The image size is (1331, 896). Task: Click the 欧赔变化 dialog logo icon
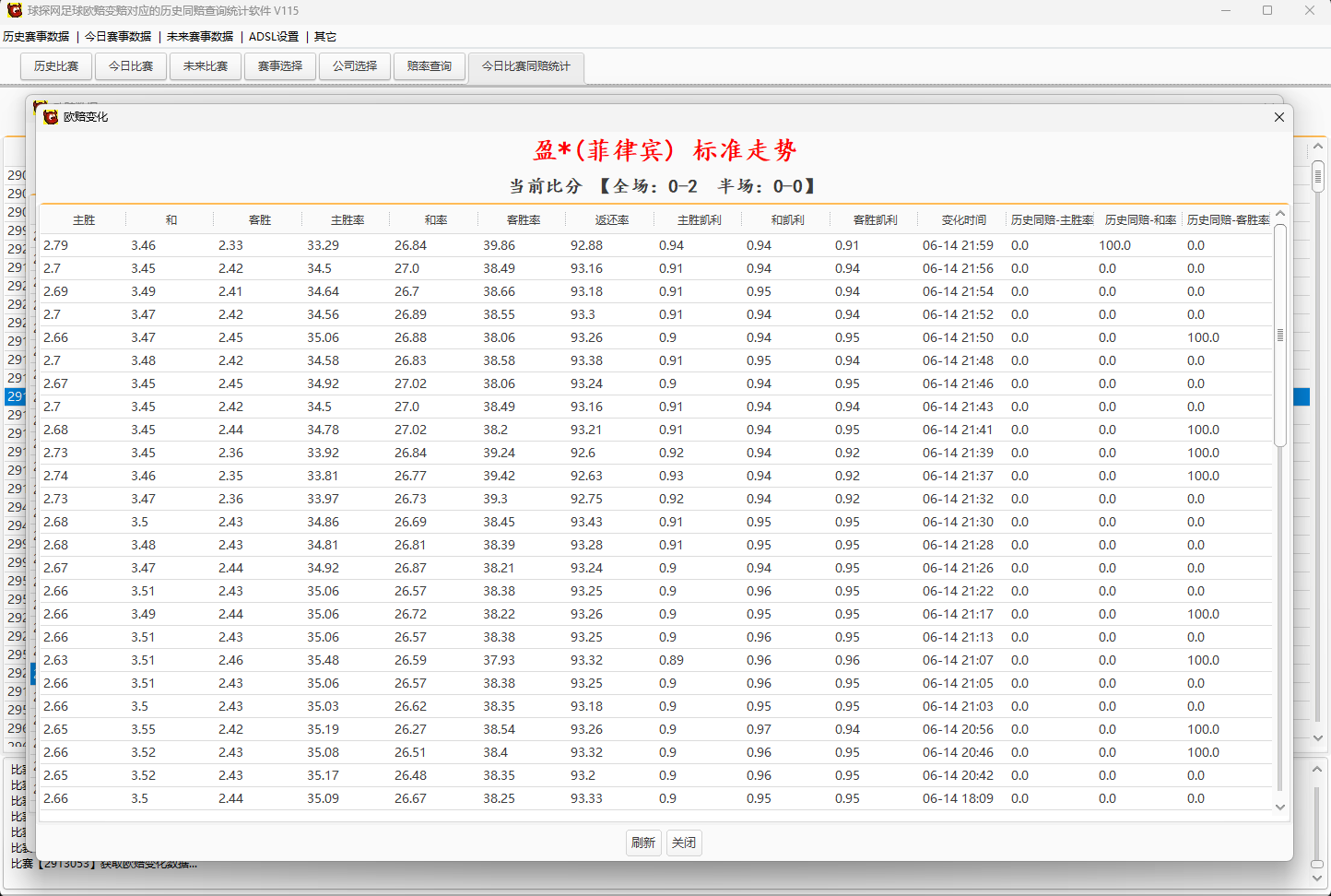click(x=51, y=116)
